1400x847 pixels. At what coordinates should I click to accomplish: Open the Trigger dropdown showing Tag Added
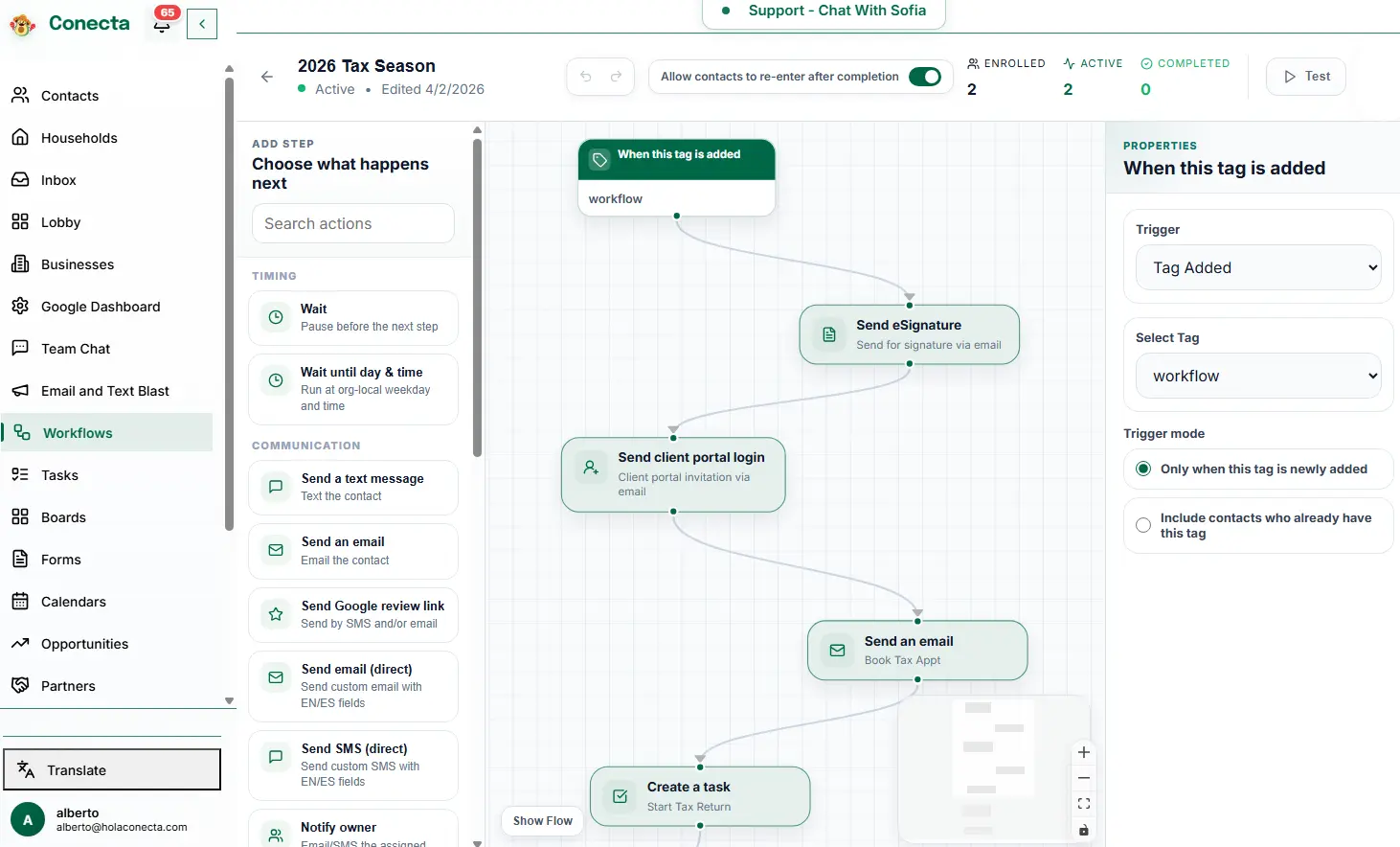point(1257,267)
